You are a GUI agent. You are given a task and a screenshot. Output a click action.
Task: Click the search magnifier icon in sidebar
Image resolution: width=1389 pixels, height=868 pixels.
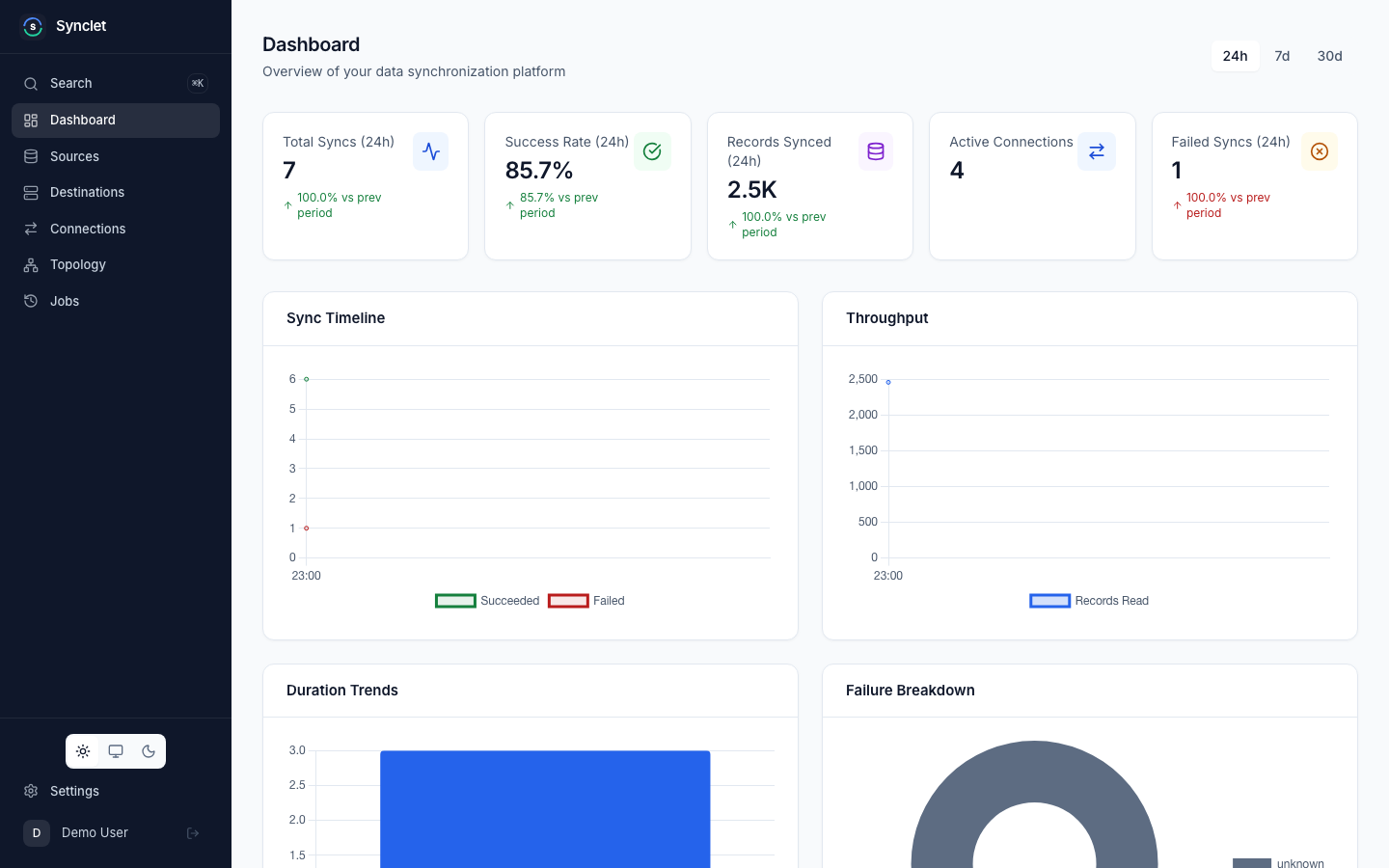point(31,84)
